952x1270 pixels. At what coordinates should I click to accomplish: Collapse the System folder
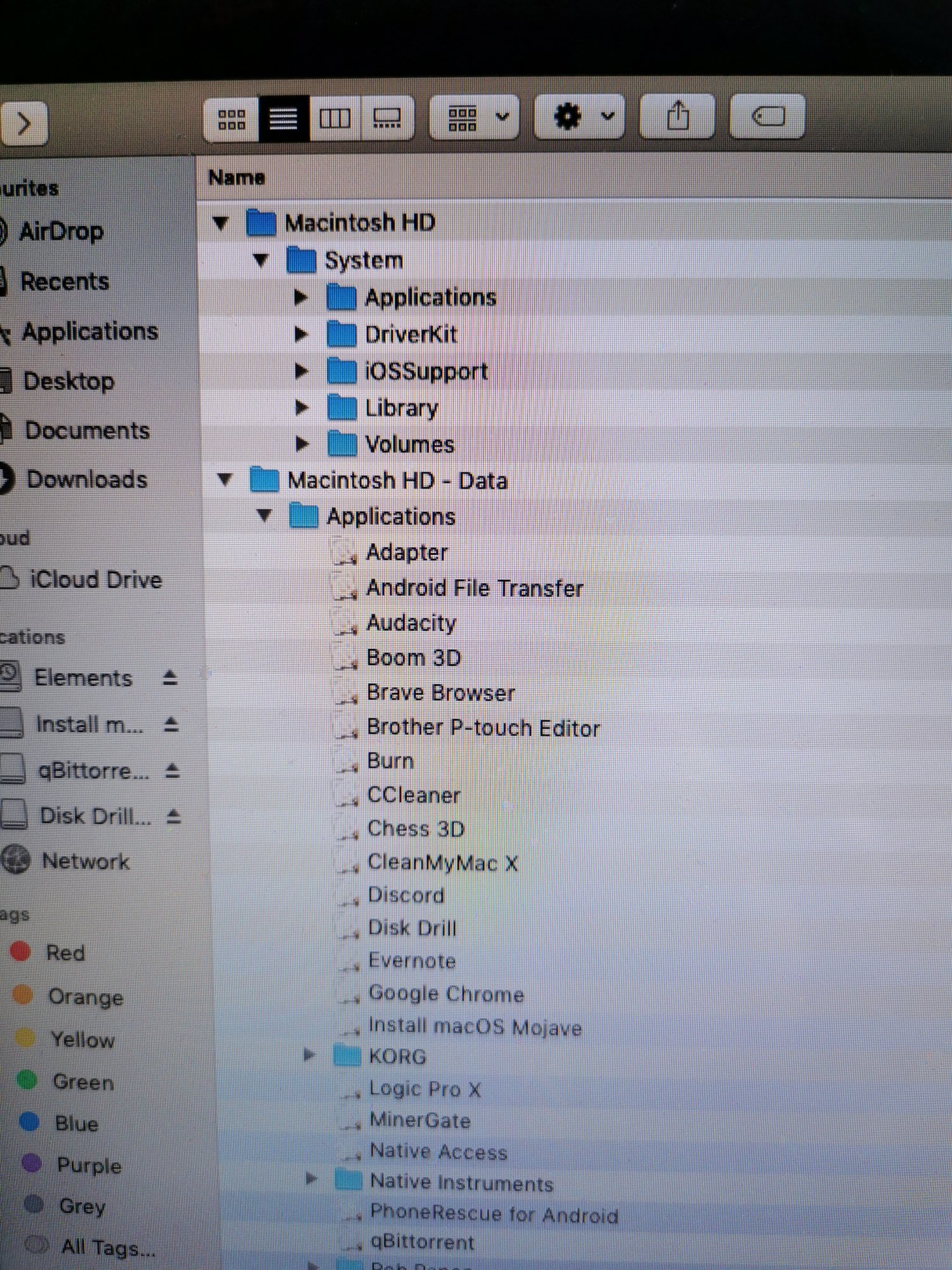pos(261,260)
